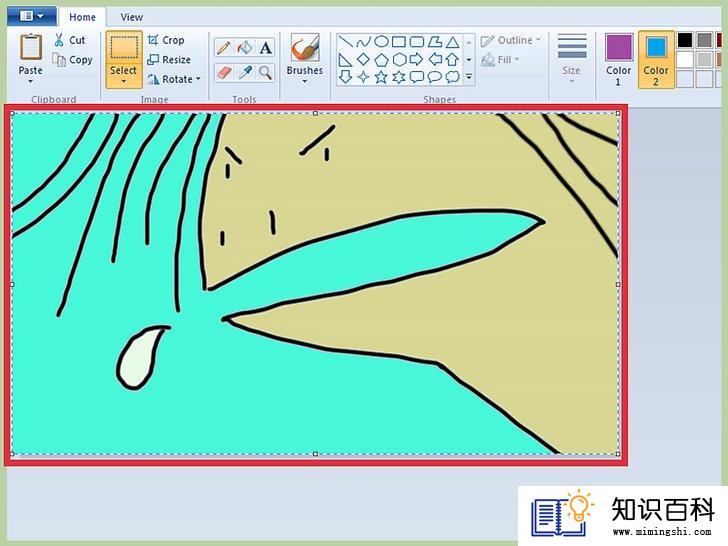Select the Rectangle shape
This screenshot has width=728, height=546.
399,42
